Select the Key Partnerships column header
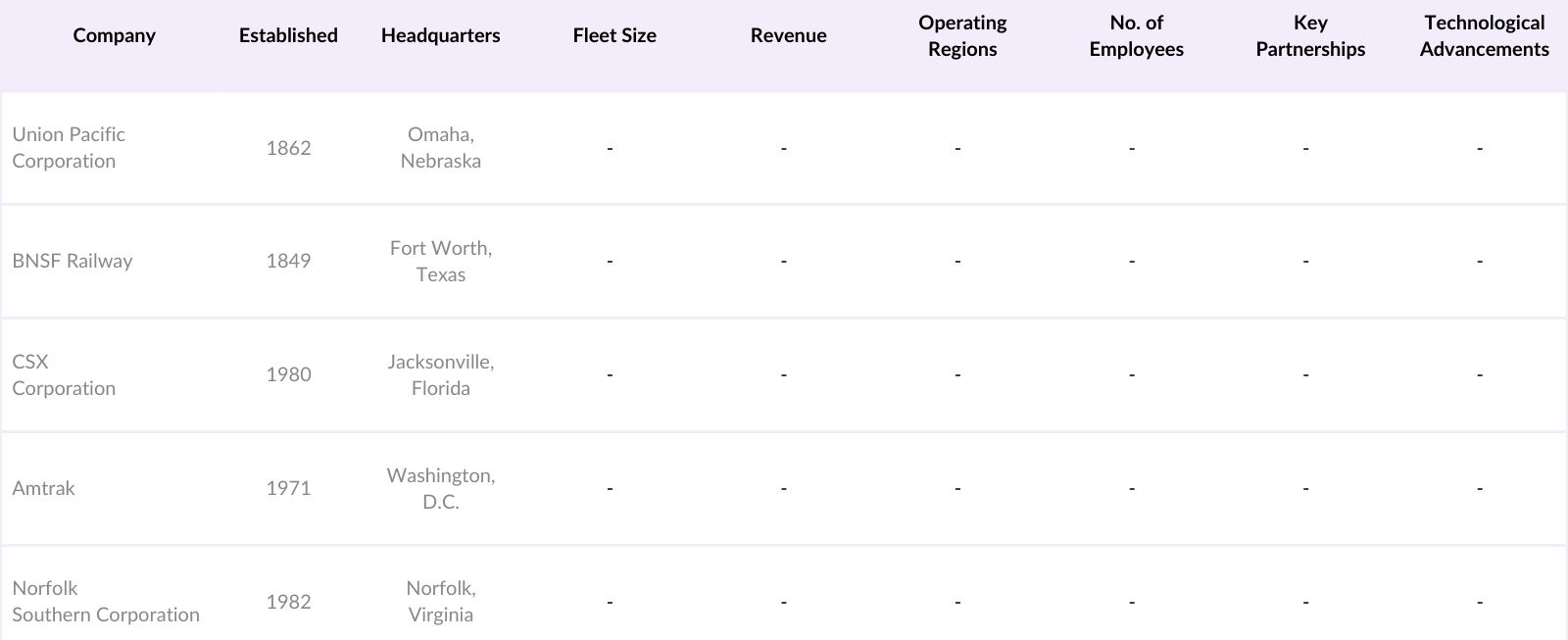 point(1310,36)
